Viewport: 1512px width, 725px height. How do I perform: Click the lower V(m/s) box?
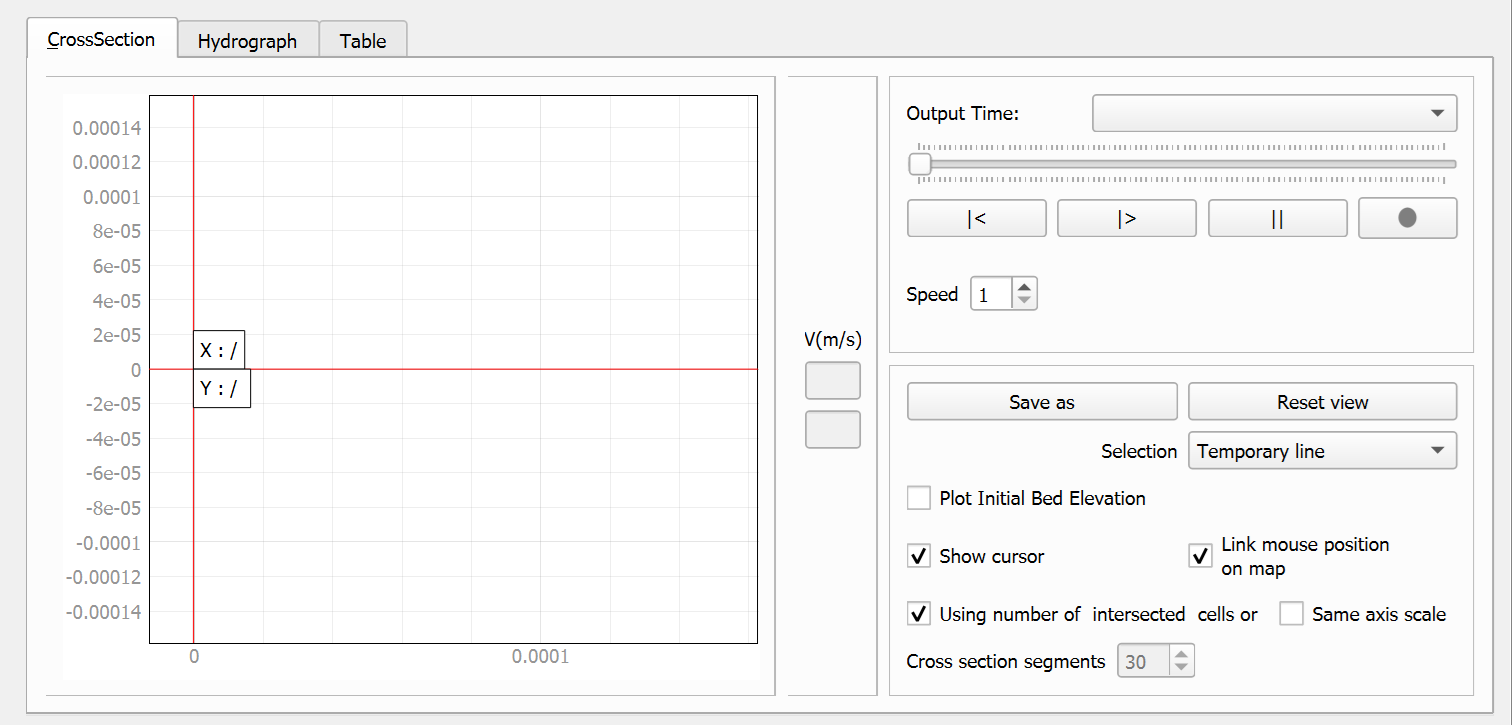tap(832, 429)
